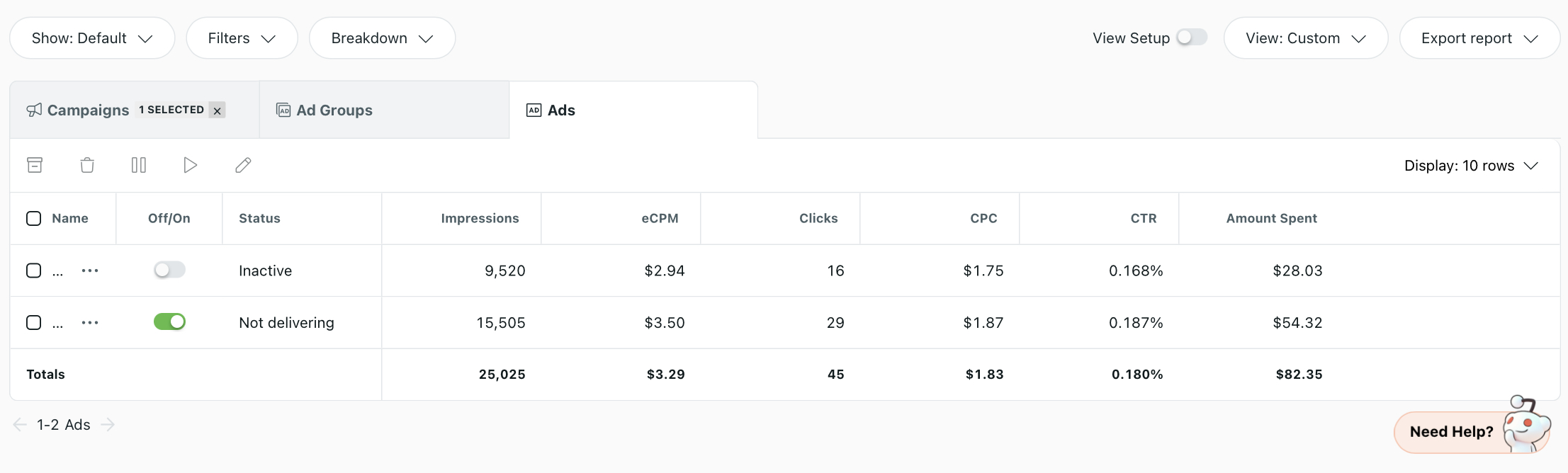Clear the 1 selected campaign filter

[218, 110]
